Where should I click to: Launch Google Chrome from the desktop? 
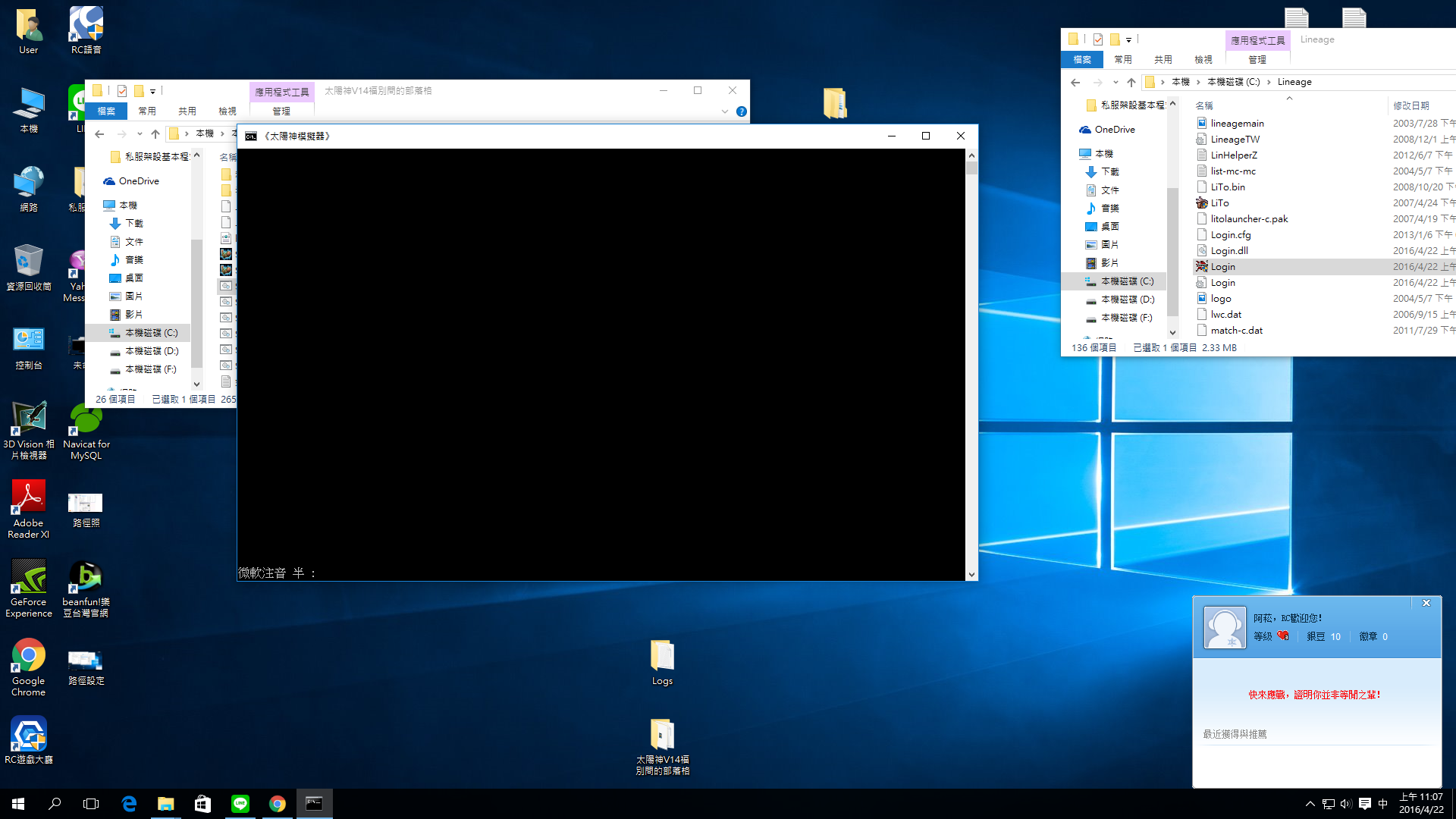click(x=28, y=667)
